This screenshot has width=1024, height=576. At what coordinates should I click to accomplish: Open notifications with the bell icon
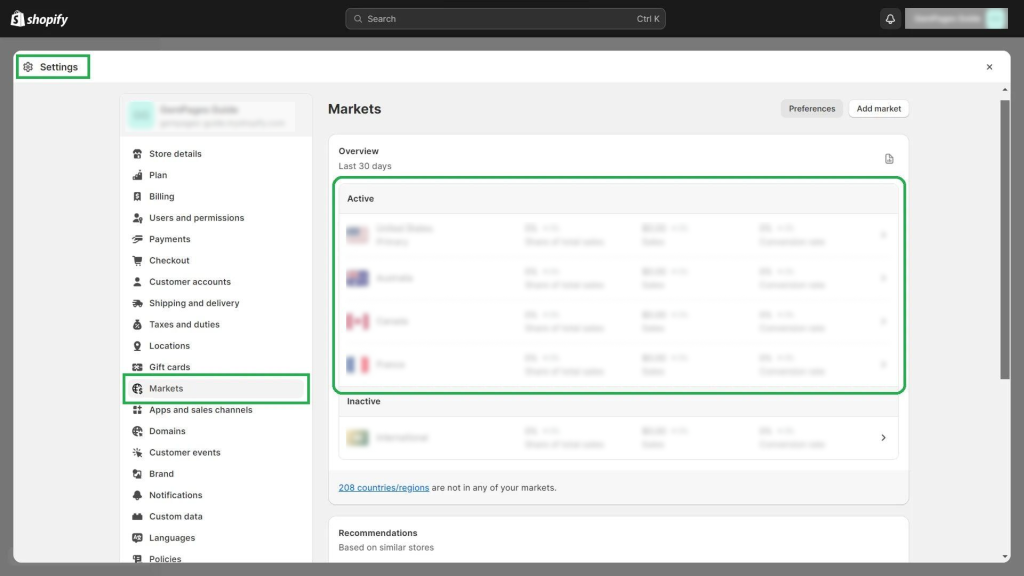[137, 495]
